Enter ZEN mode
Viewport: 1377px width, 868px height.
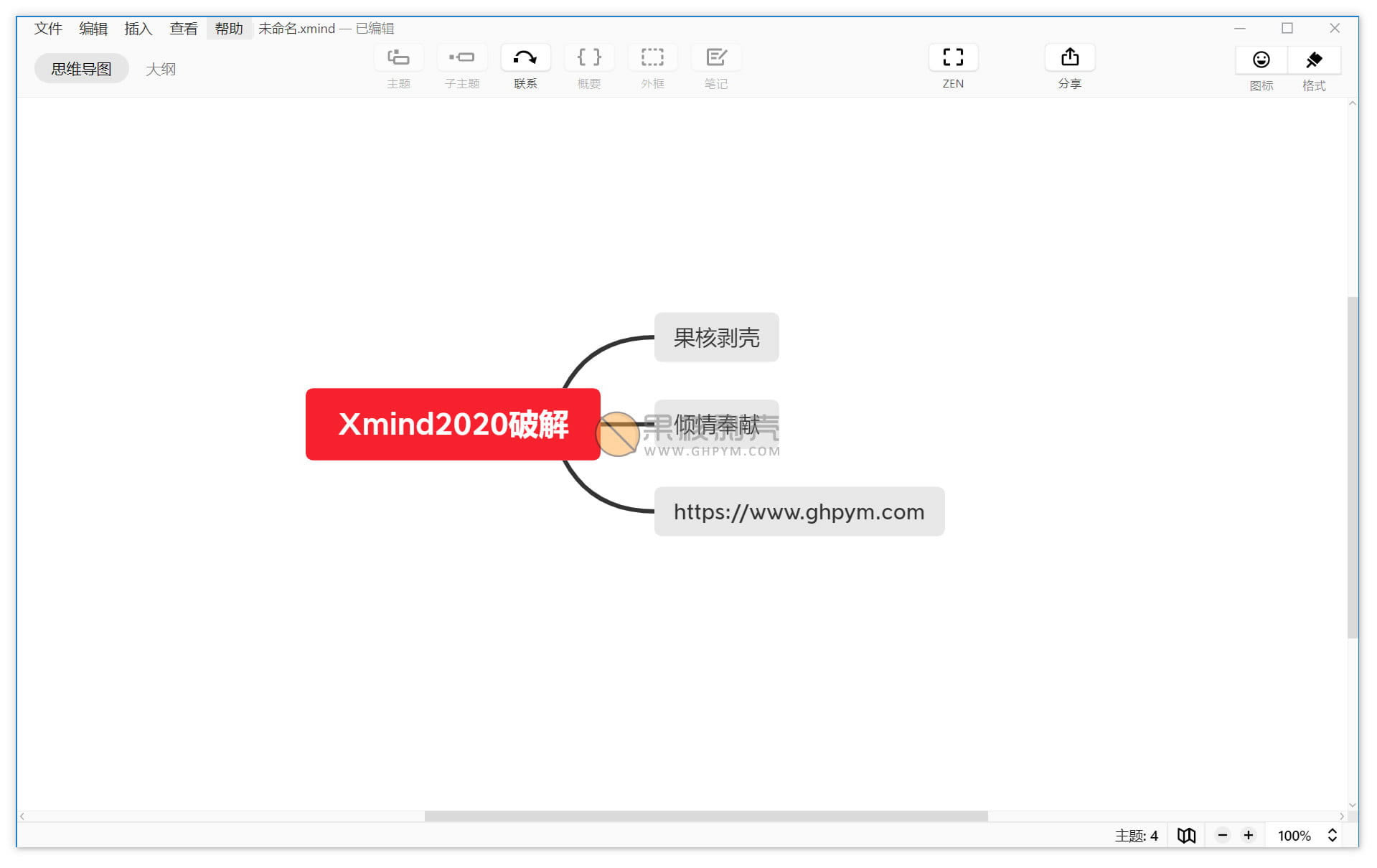[x=953, y=57]
